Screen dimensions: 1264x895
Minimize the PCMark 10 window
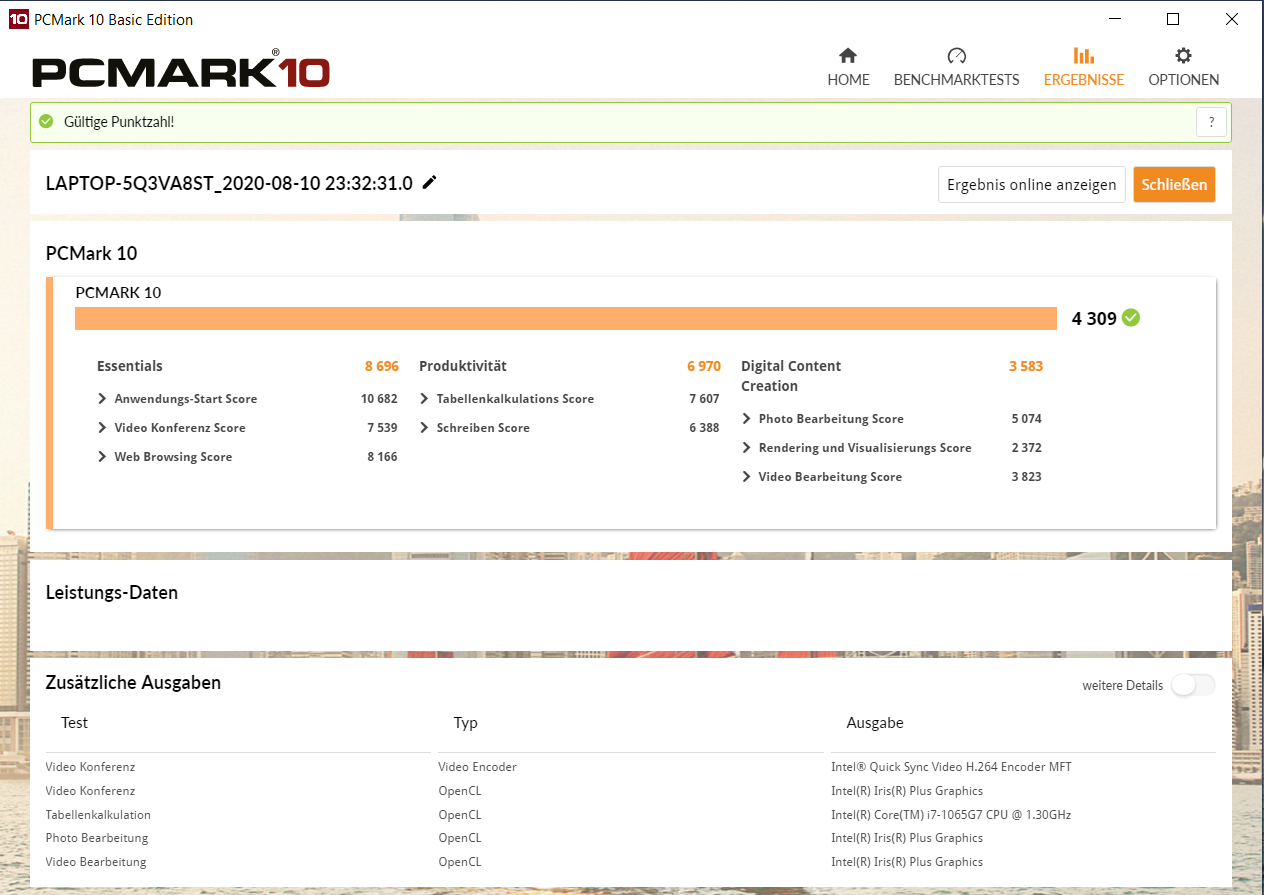click(1115, 19)
